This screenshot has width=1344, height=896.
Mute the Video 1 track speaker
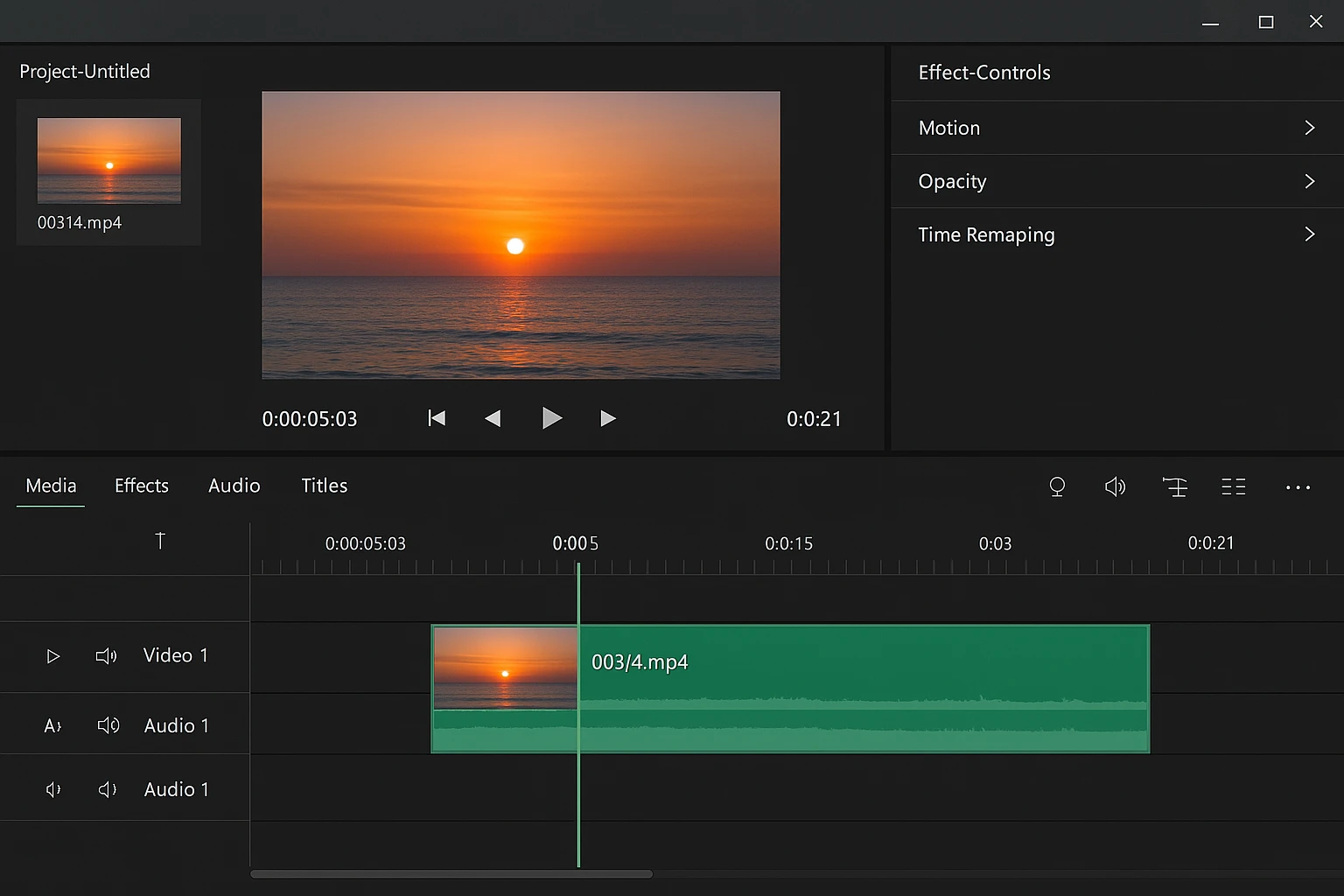click(106, 656)
